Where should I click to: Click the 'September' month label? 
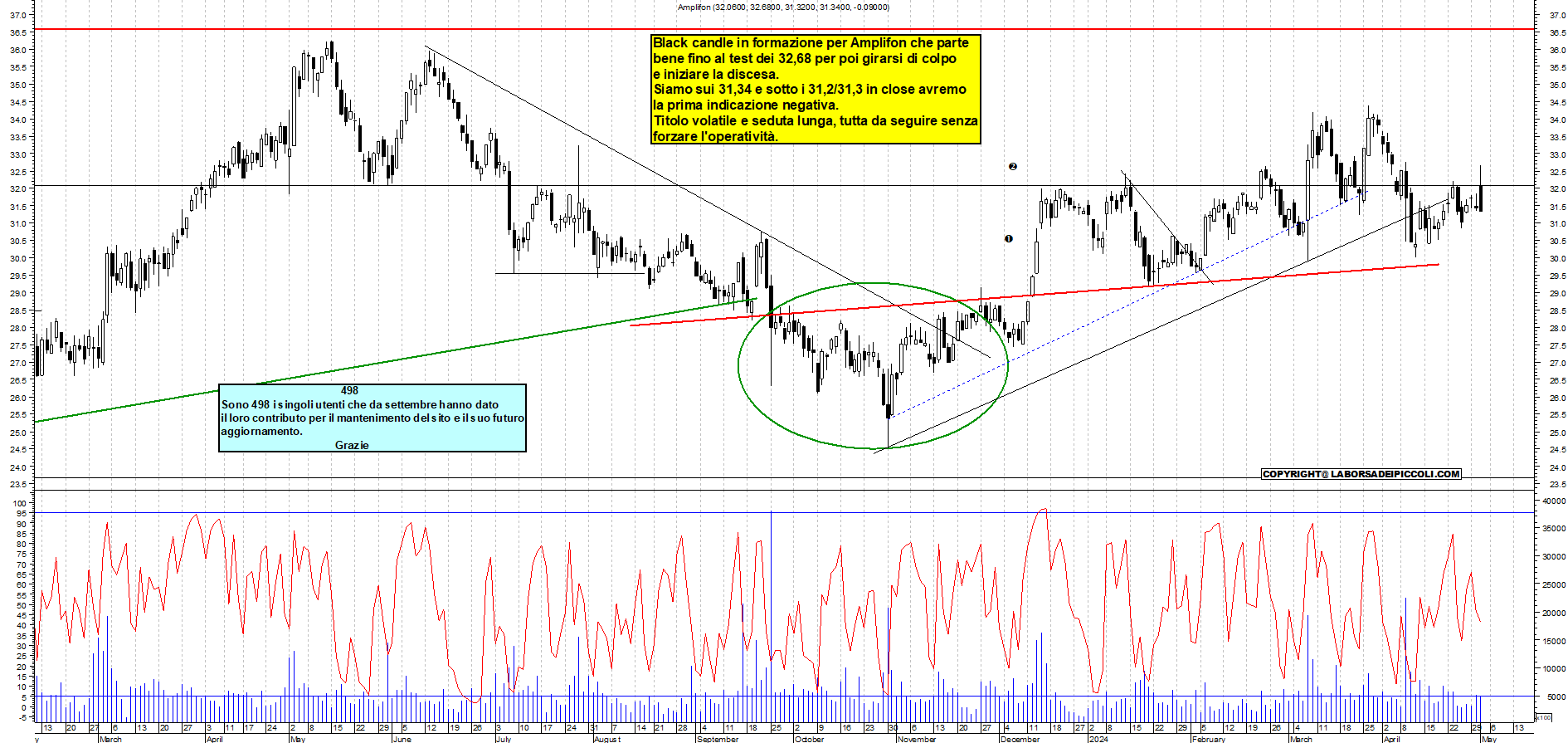[x=718, y=739]
